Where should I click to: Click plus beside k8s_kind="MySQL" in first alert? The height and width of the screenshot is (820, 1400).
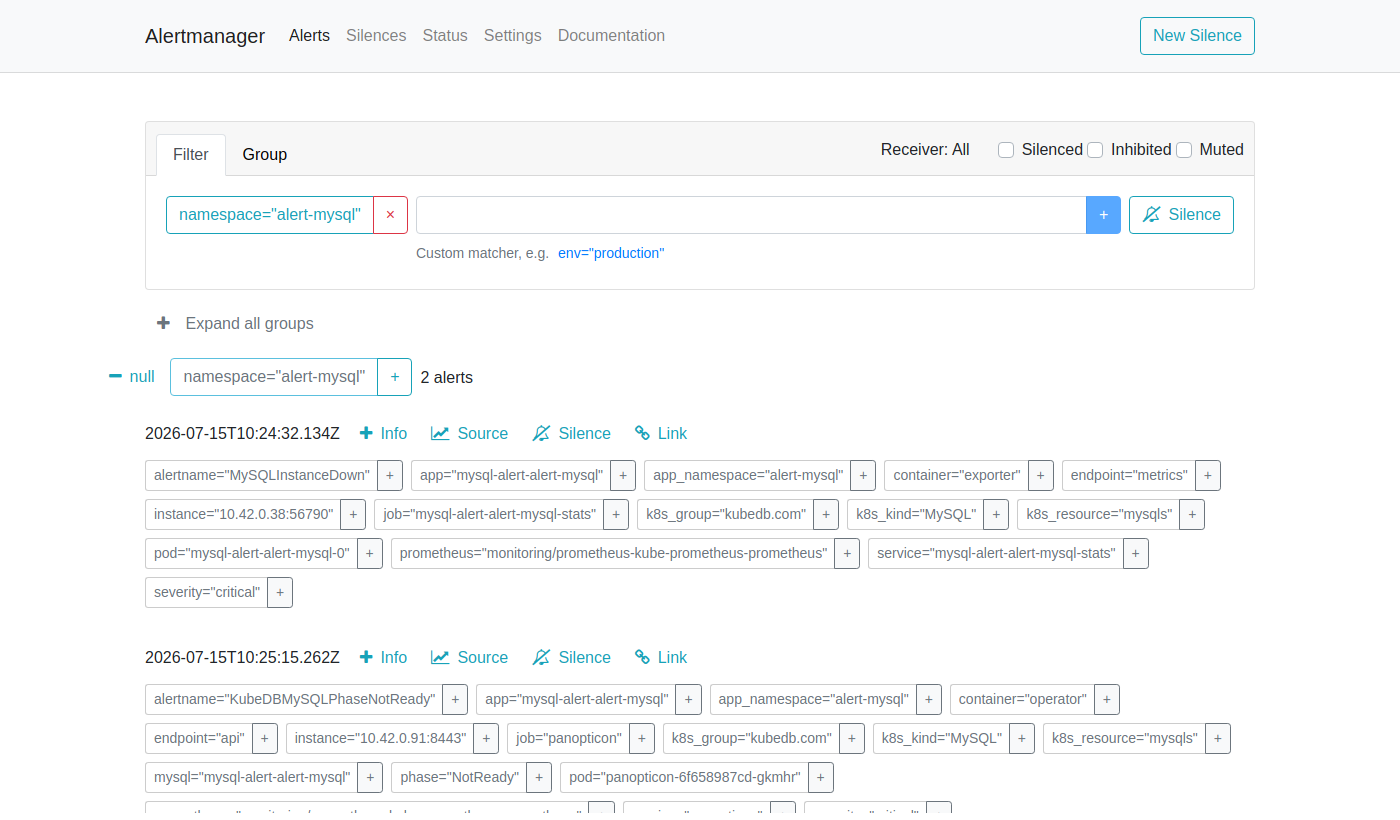pyautogui.click(x=996, y=514)
